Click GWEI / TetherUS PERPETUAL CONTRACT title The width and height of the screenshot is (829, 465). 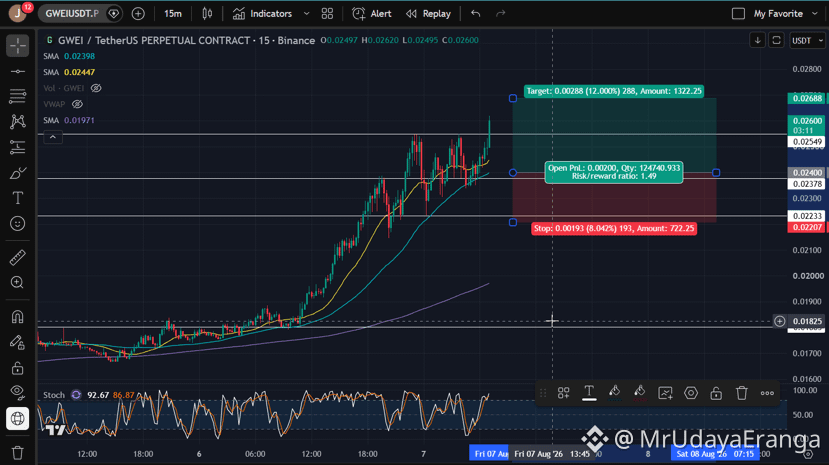click(186, 40)
